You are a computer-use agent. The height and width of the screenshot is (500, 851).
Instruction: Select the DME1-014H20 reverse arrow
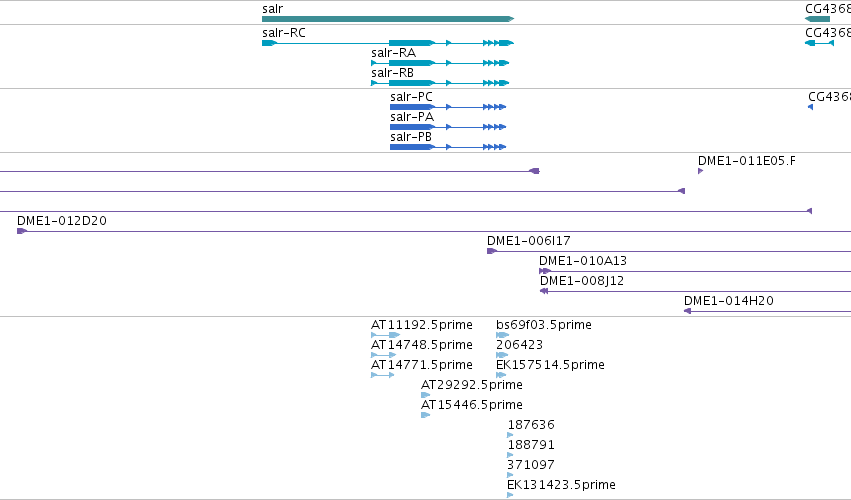(x=687, y=311)
